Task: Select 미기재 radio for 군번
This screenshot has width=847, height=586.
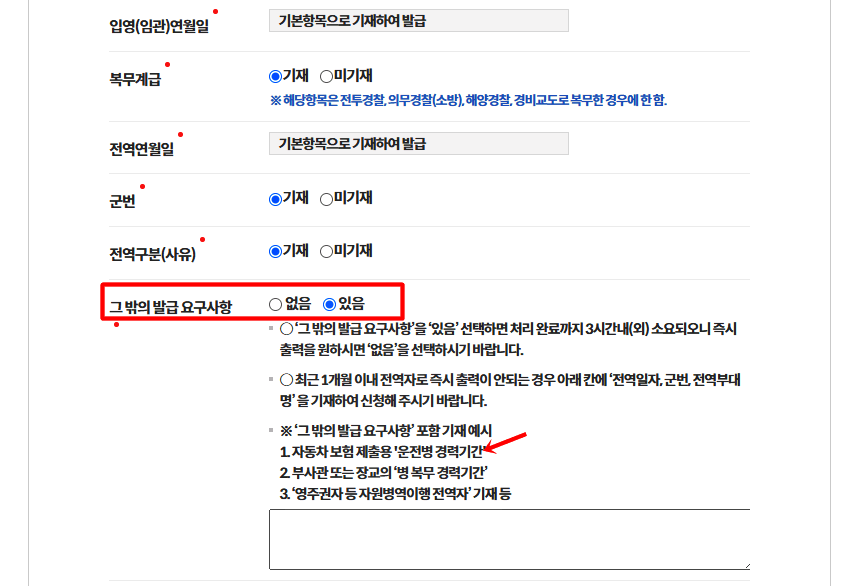Action: point(325,198)
